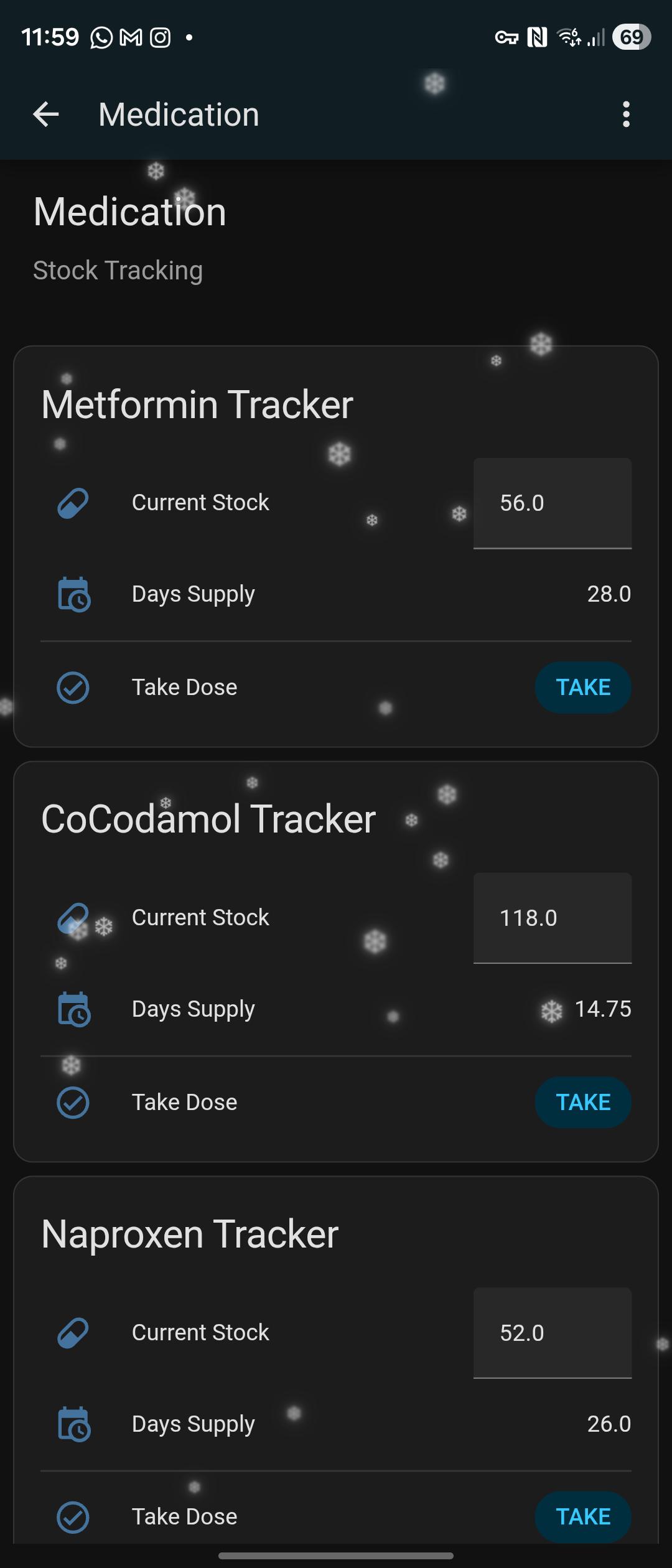Open Metformin Days Supply value 28.0

pos(609,594)
